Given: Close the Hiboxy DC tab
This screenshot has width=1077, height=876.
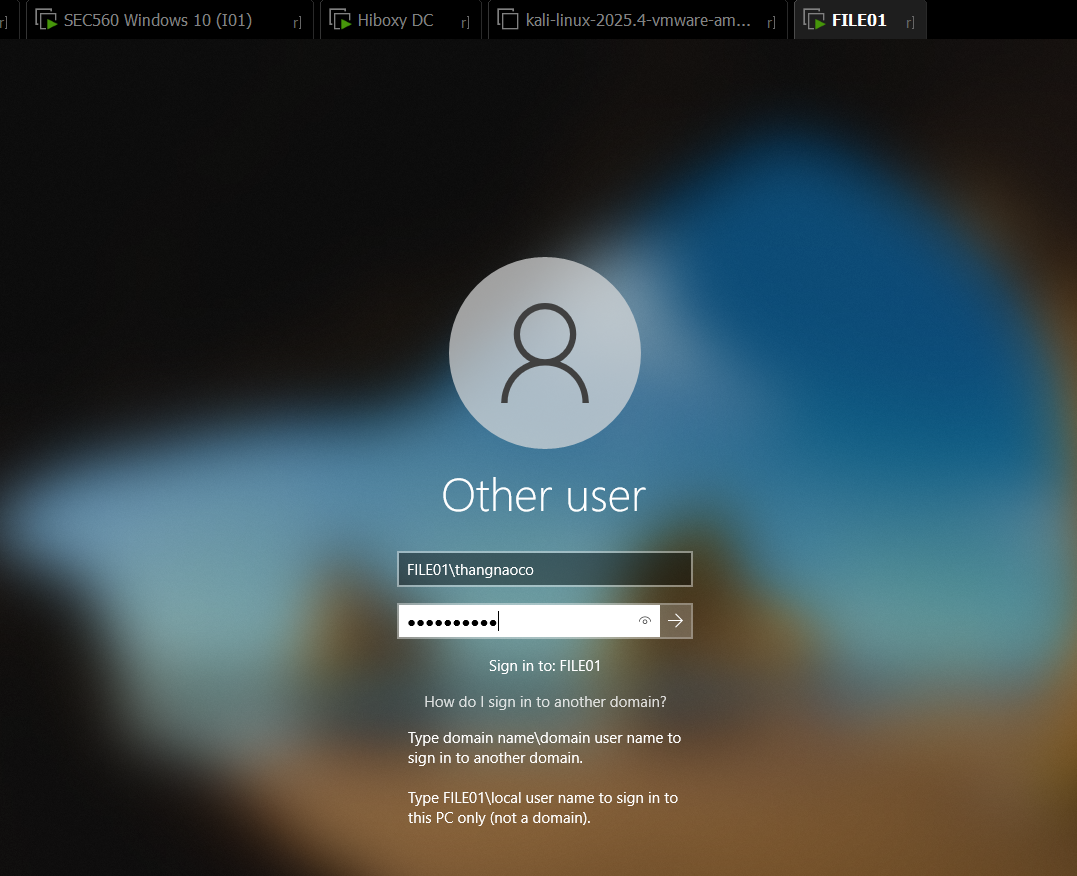Looking at the screenshot, I should [x=465, y=21].
